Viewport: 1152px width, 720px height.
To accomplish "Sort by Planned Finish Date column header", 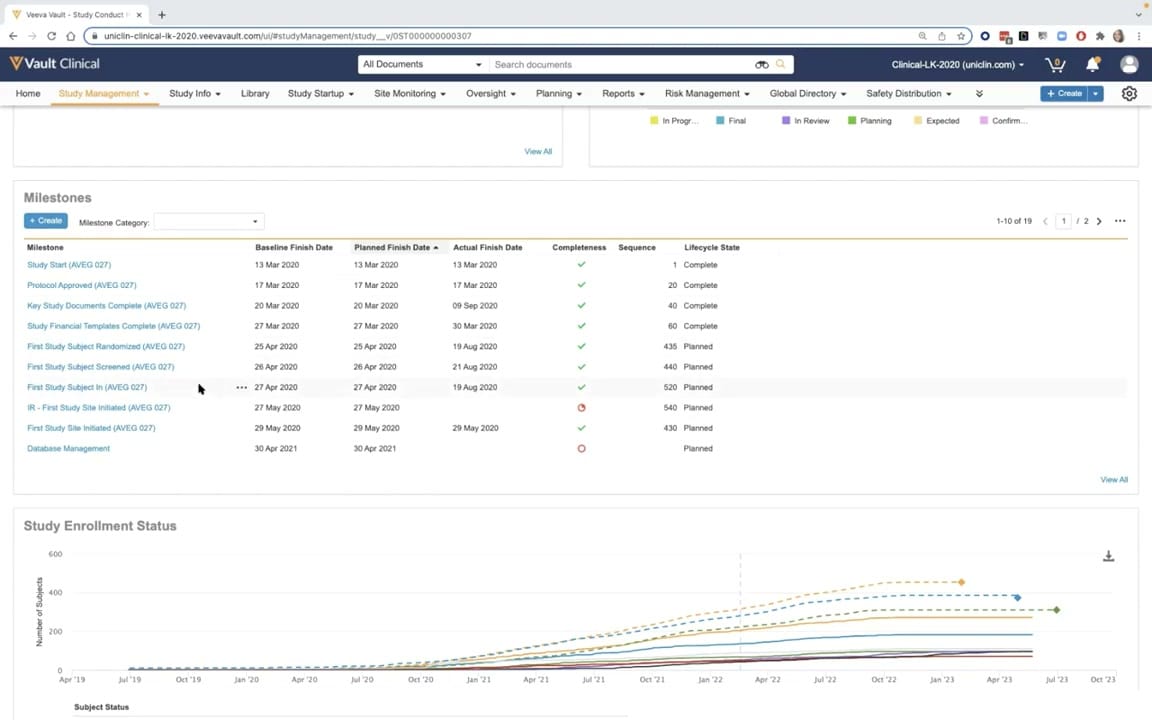I will pyautogui.click(x=396, y=248).
